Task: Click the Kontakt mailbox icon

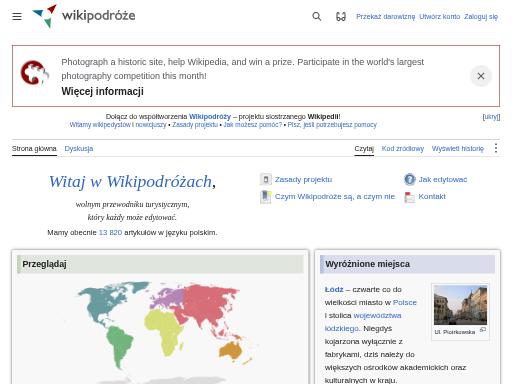Action: click(410, 197)
